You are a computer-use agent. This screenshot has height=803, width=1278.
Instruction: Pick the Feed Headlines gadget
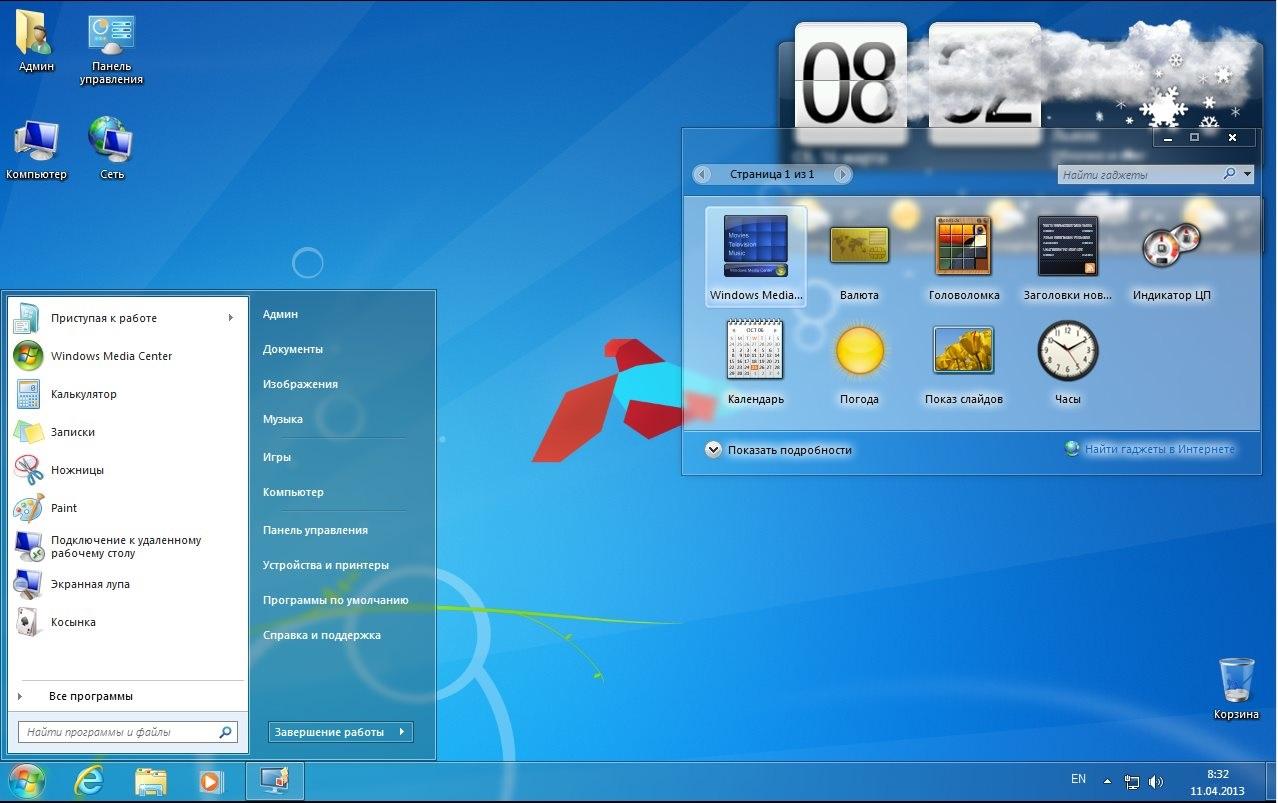tap(1067, 246)
